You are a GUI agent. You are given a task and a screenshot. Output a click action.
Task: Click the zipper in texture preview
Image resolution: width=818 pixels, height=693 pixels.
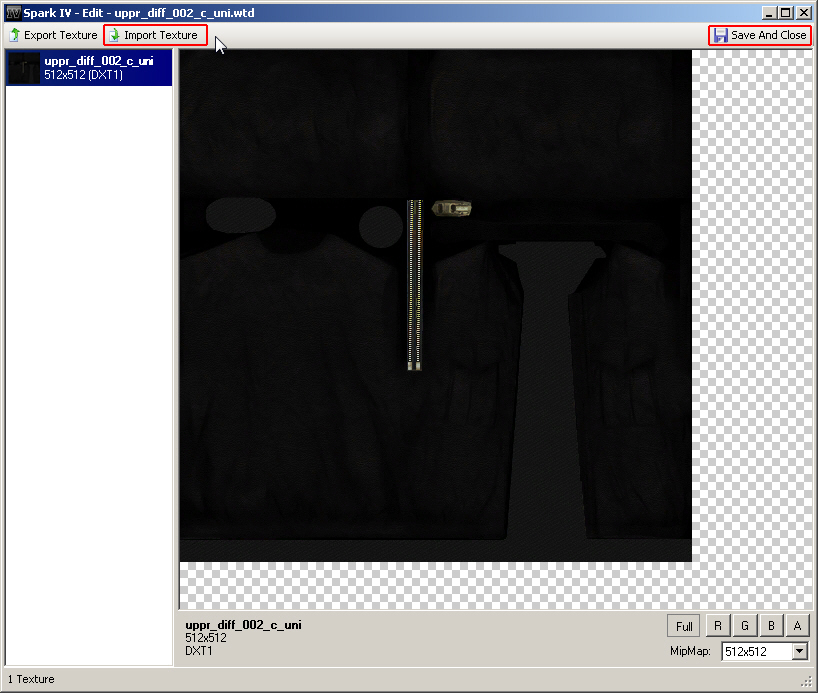click(x=414, y=285)
